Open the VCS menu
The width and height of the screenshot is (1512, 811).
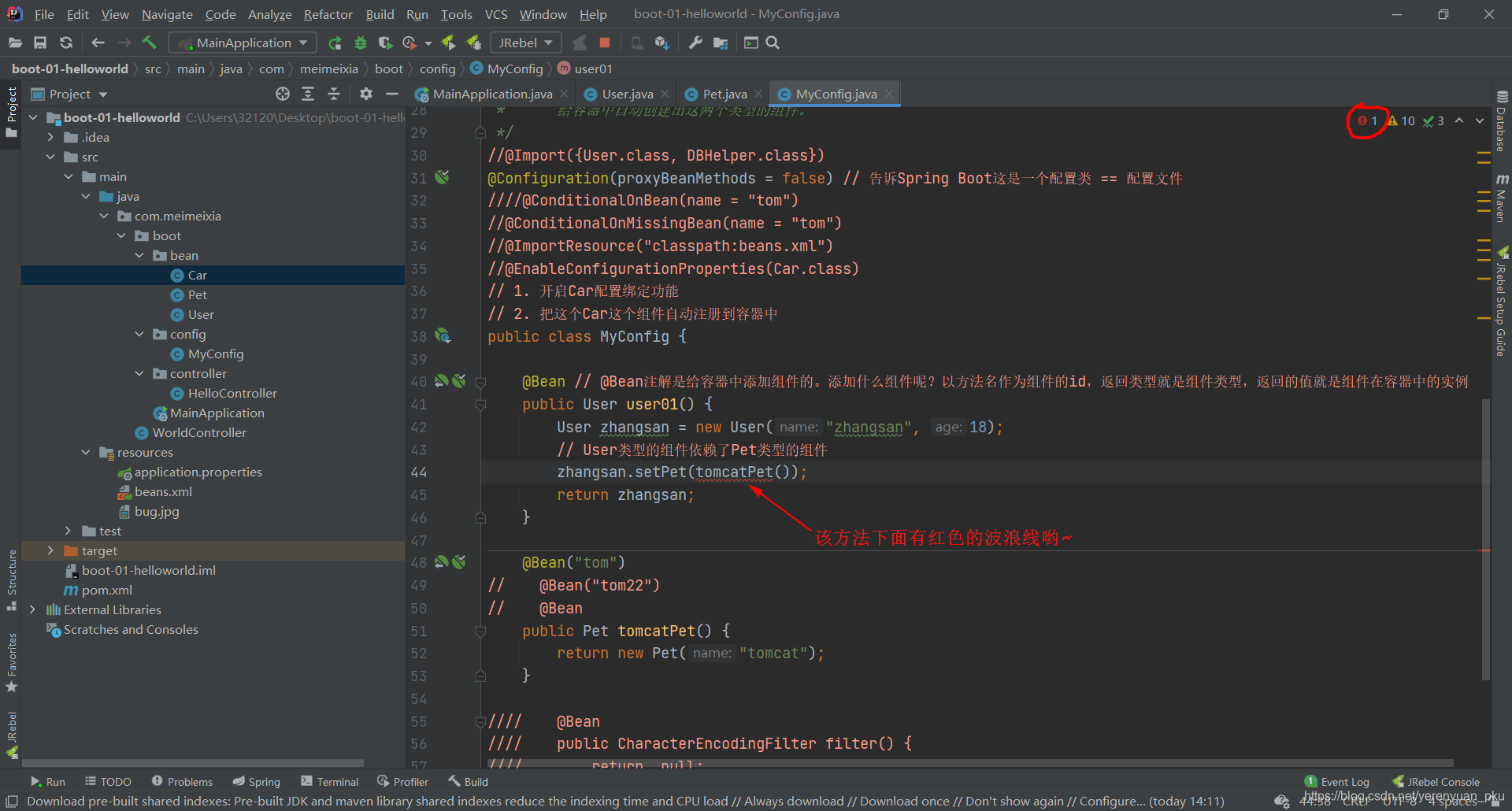[x=496, y=14]
